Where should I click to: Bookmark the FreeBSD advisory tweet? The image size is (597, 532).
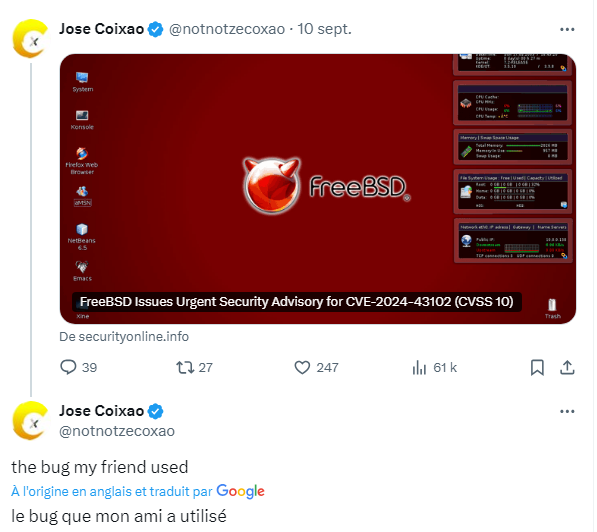pos(537,367)
